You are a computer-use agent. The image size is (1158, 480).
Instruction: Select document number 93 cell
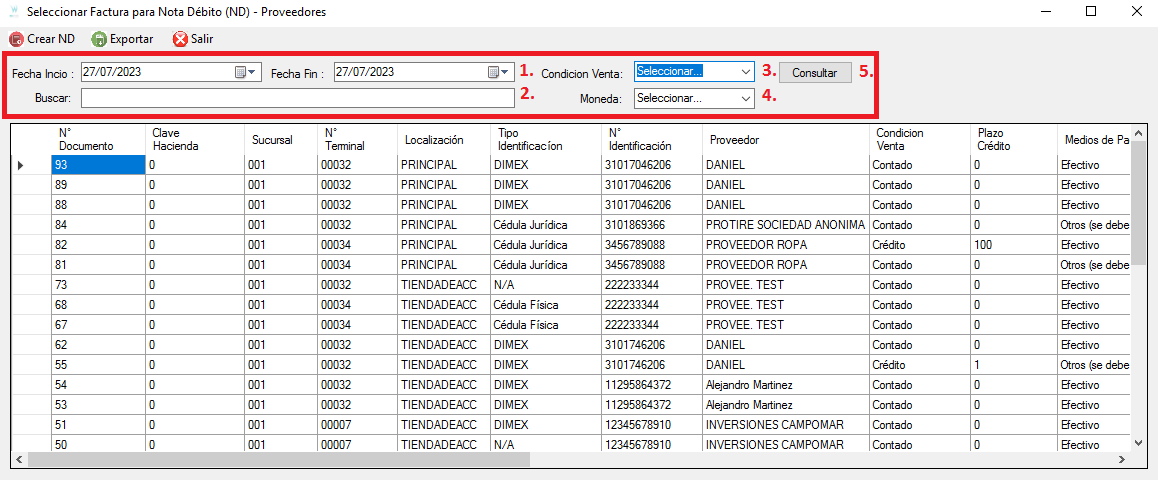98,165
